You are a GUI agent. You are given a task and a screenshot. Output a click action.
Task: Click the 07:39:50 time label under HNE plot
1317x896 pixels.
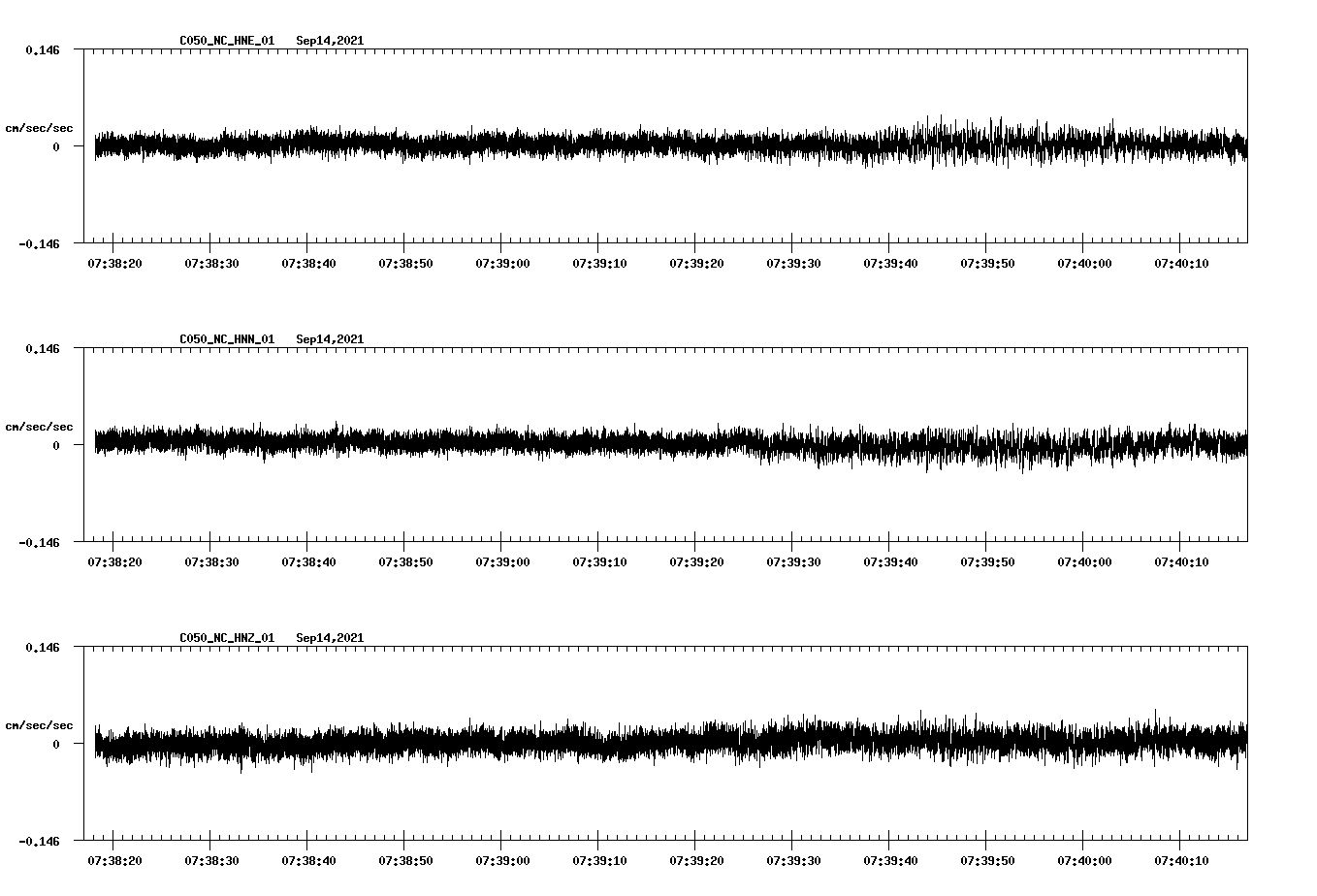click(987, 264)
